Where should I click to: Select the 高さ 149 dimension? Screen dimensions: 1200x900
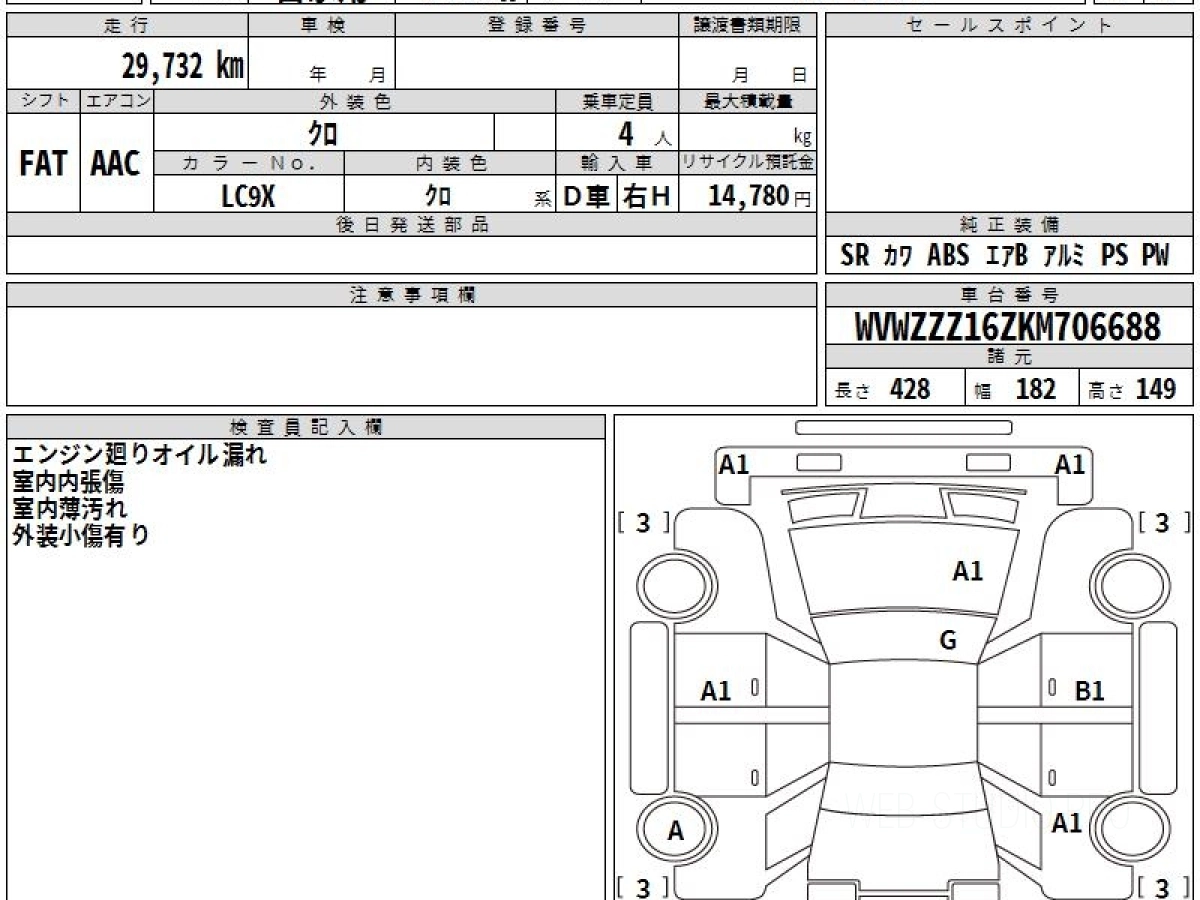pyautogui.click(x=1133, y=389)
